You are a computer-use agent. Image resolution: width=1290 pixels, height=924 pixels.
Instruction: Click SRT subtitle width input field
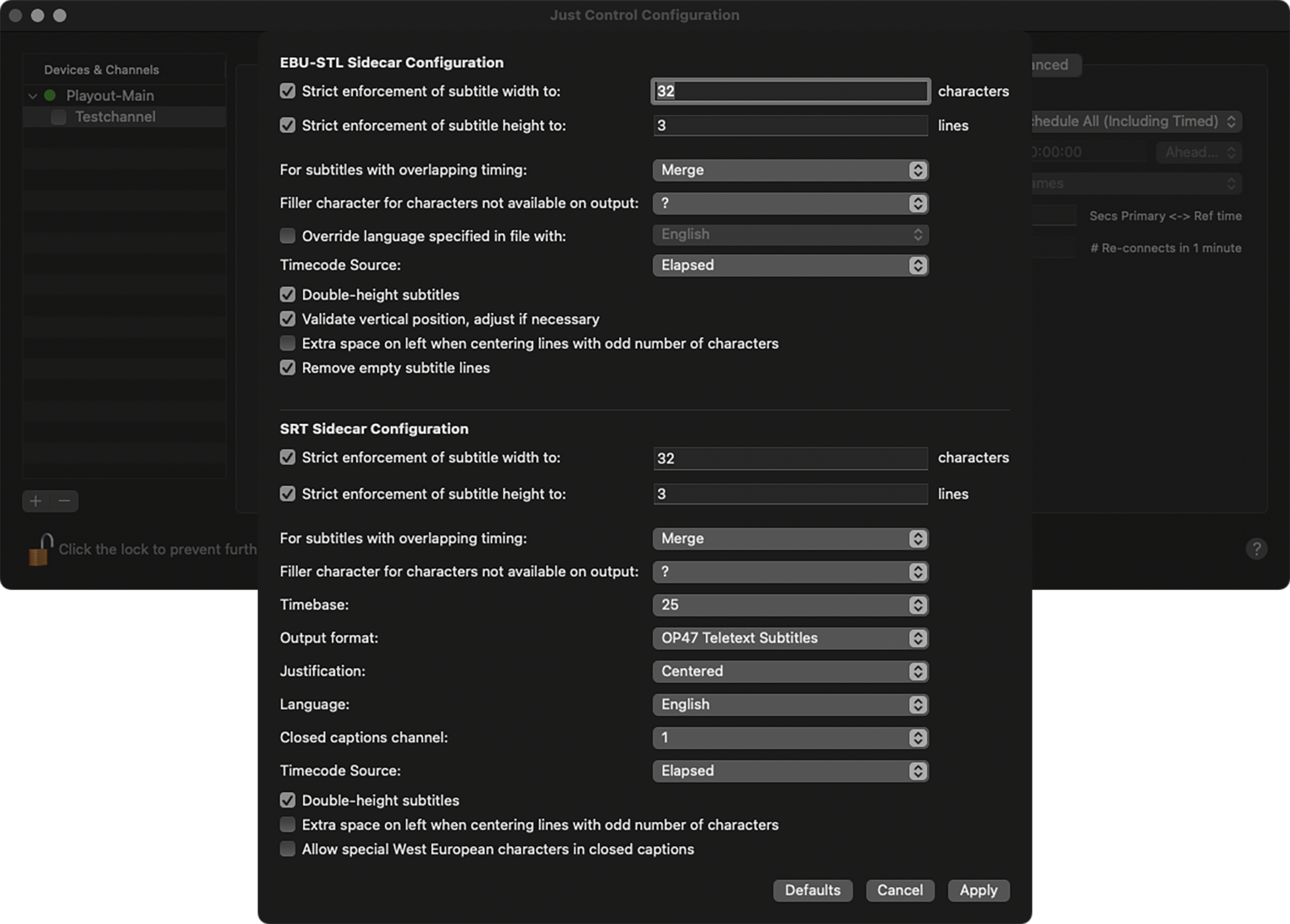[790, 458]
